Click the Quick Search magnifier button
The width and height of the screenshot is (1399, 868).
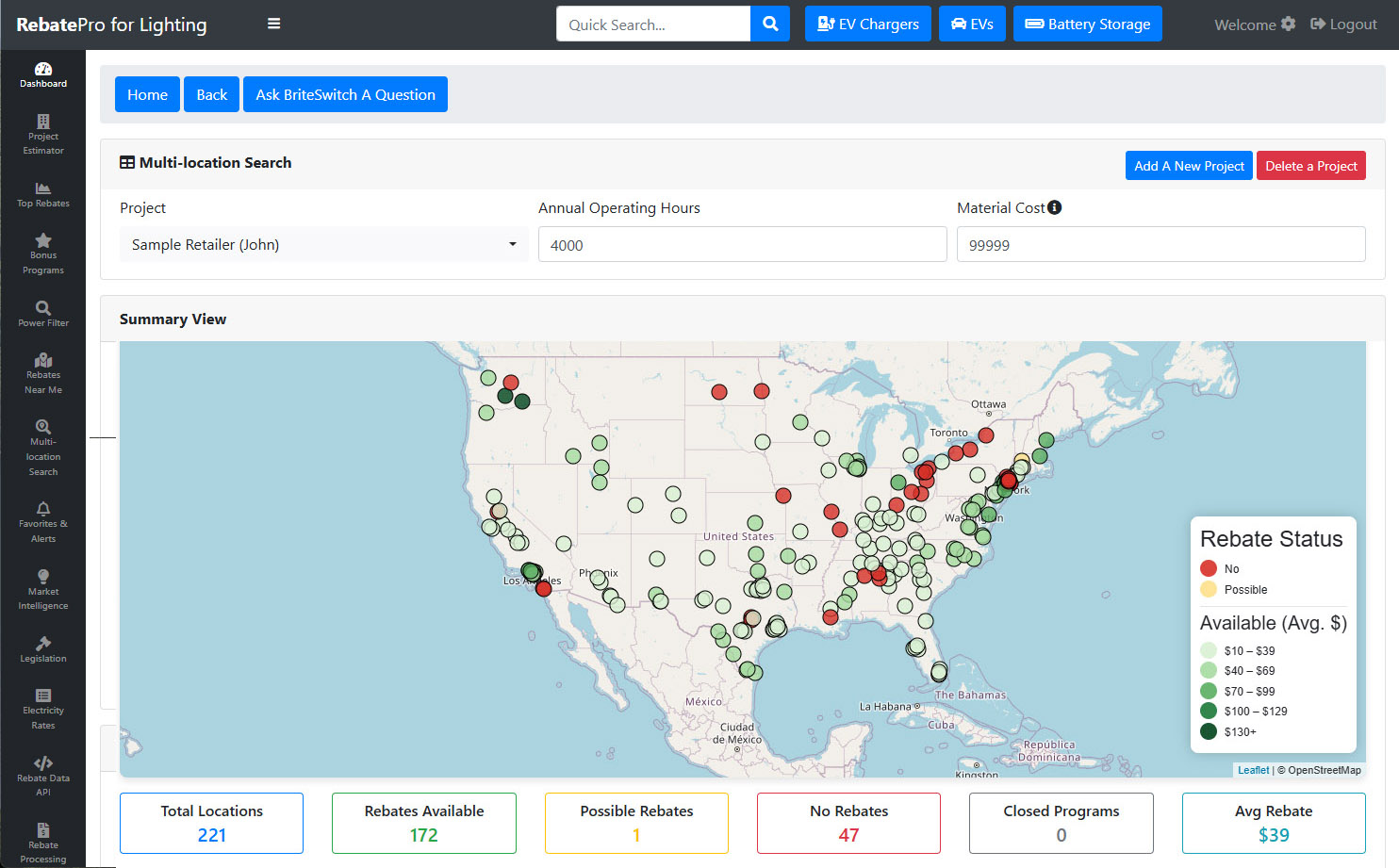pyautogui.click(x=770, y=24)
